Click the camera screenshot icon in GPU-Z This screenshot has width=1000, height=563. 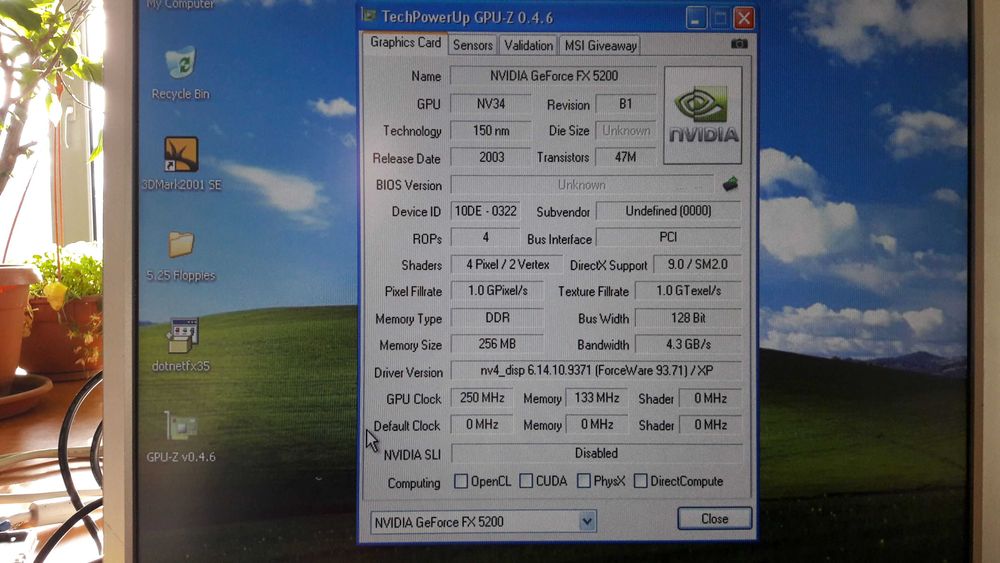click(x=739, y=43)
